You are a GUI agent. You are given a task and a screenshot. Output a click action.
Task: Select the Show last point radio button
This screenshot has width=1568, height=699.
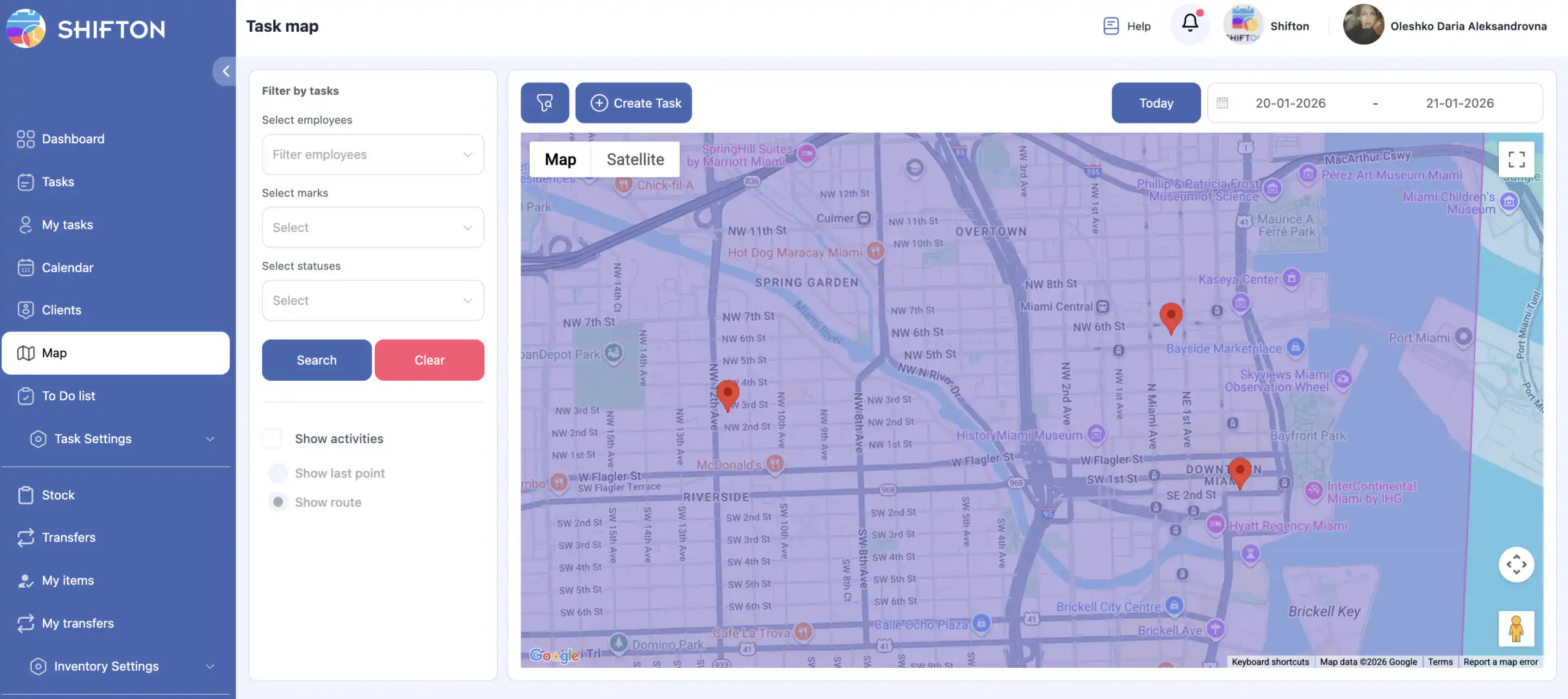pyautogui.click(x=278, y=473)
